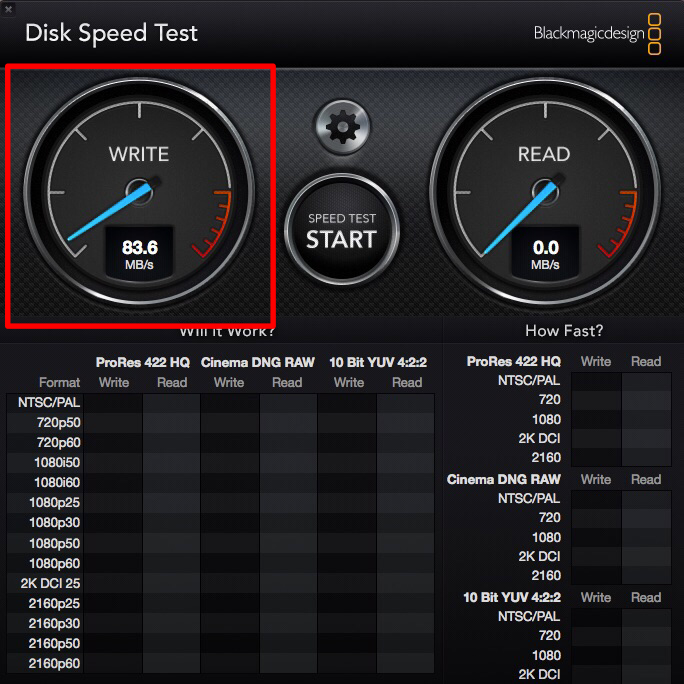Select the 1080i60 format row
The width and height of the screenshot is (684, 684).
pyautogui.click(x=220, y=482)
